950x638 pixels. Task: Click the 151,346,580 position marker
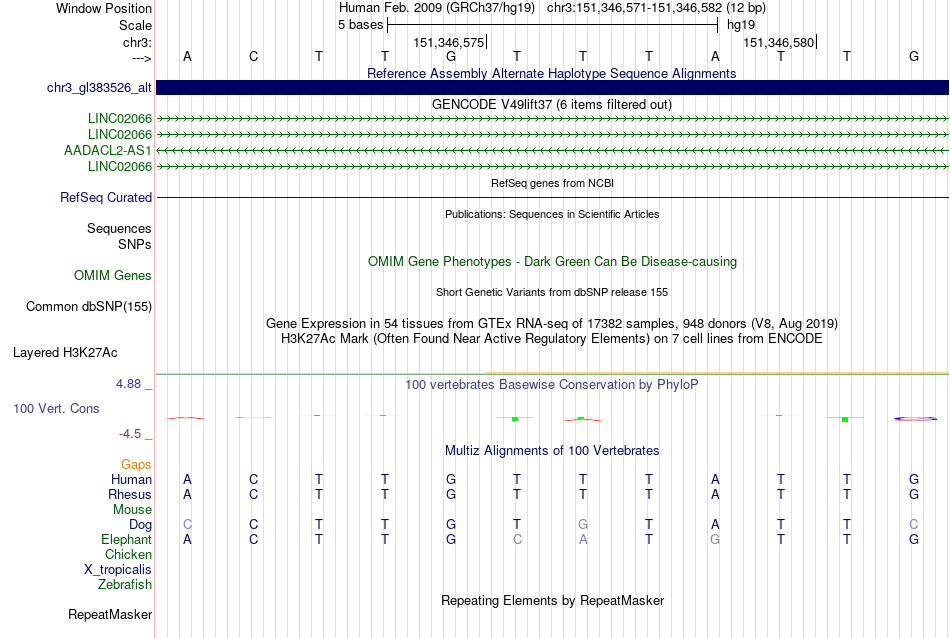tap(779, 42)
